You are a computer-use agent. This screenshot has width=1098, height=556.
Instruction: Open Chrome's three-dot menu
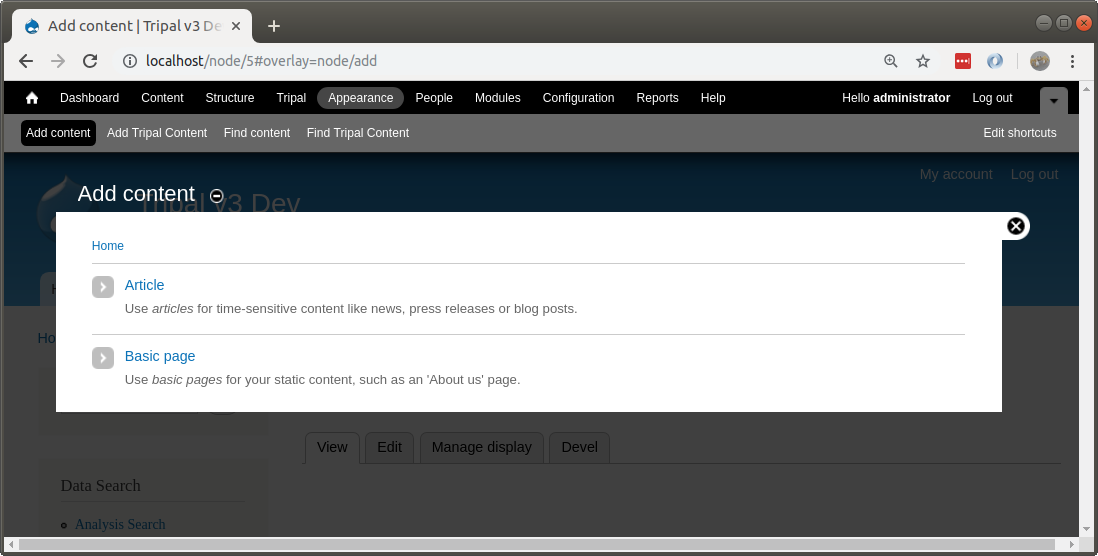1072,61
